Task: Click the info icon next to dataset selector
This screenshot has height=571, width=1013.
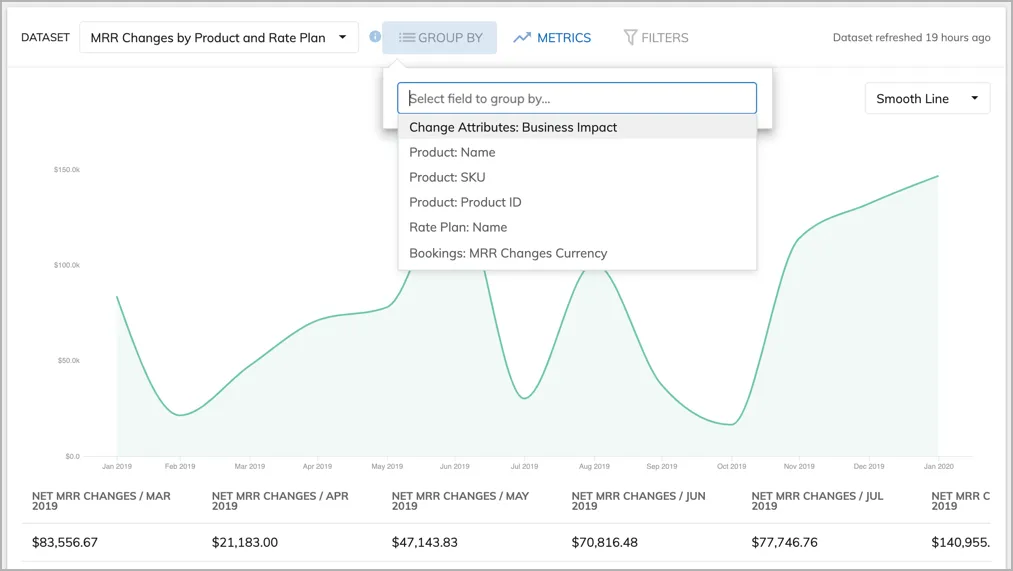Action: coord(375,37)
